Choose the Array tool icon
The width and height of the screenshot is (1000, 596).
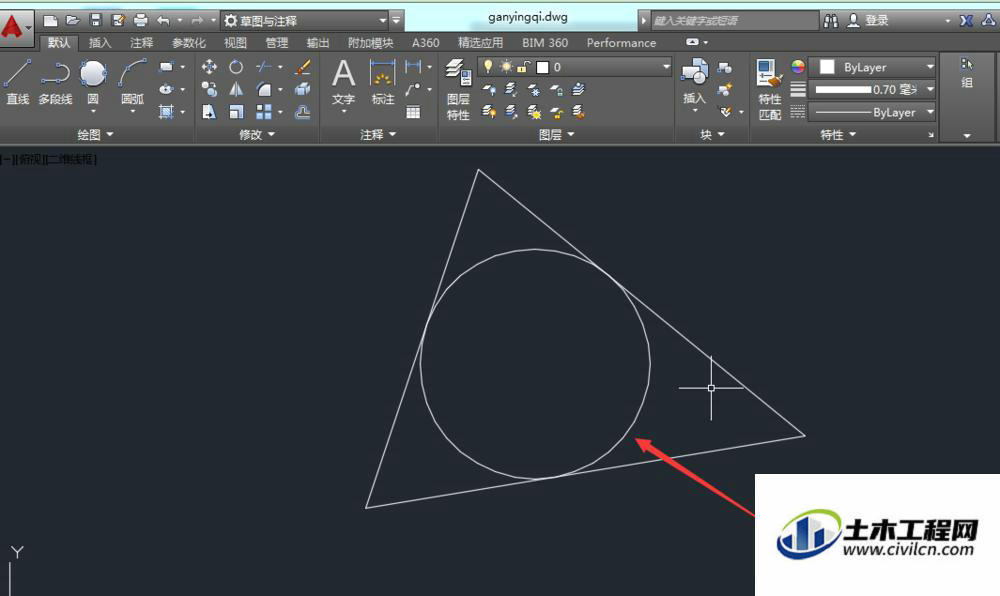pyautogui.click(x=263, y=112)
